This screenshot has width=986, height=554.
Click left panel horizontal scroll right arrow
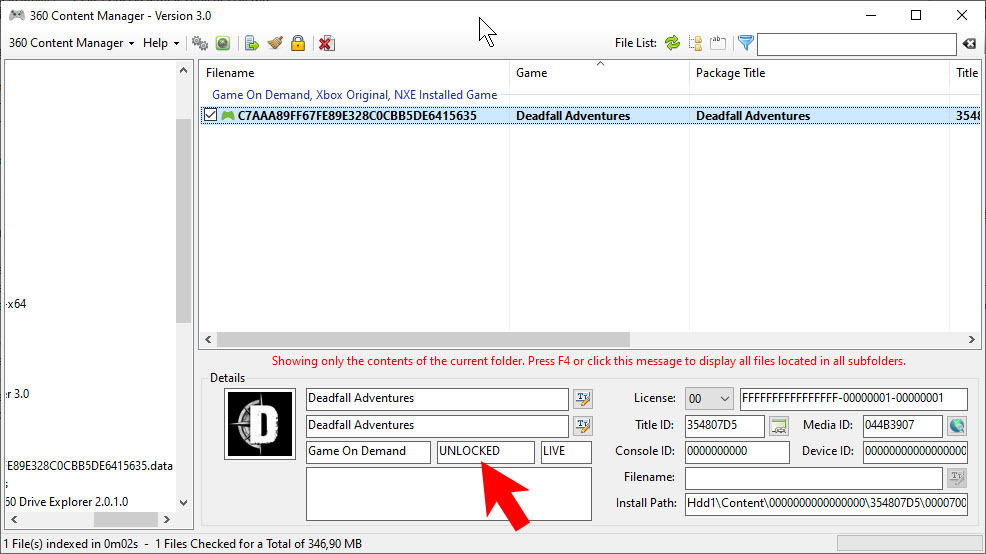[167, 519]
